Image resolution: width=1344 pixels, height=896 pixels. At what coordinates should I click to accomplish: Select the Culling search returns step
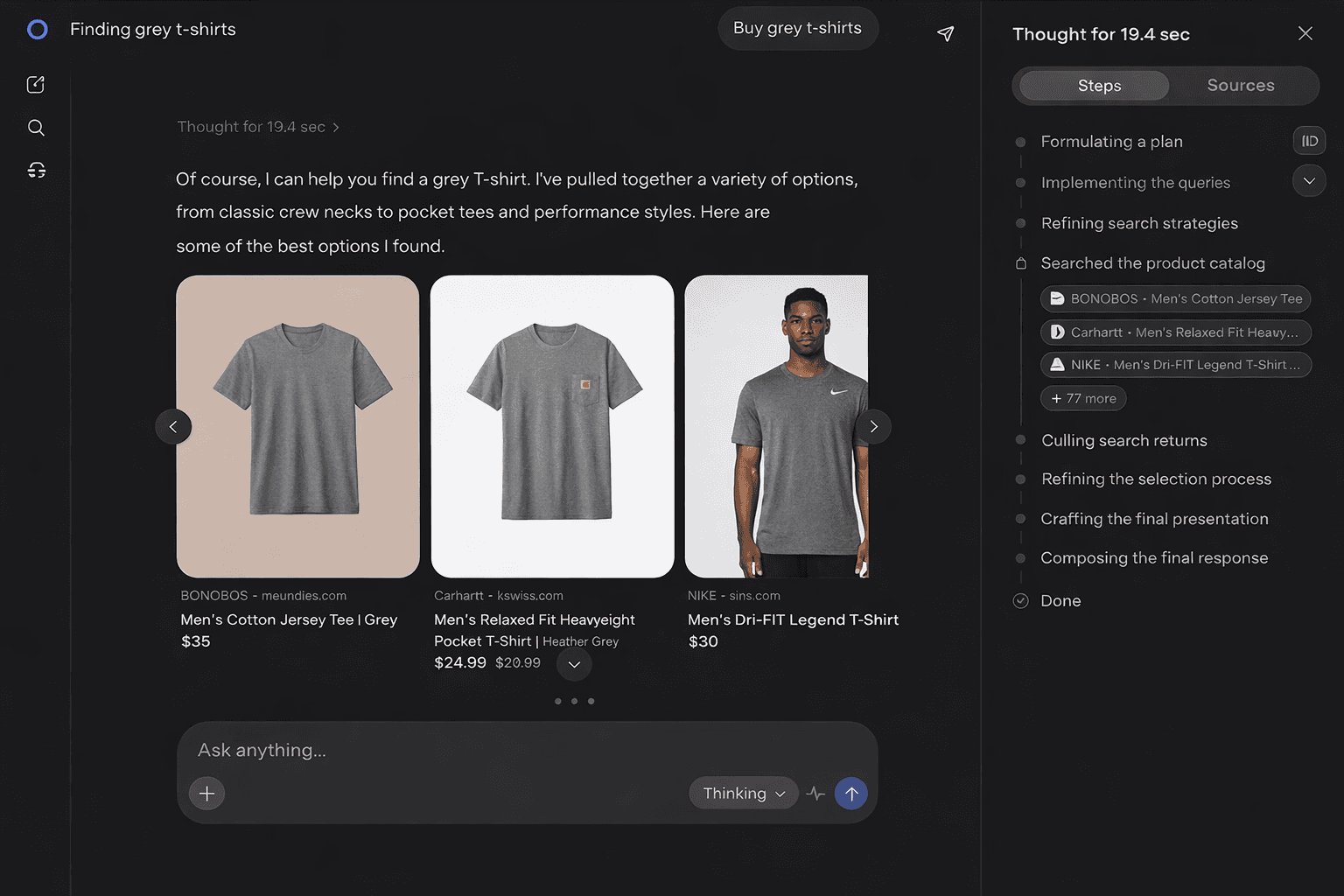tap(1123, 441)
